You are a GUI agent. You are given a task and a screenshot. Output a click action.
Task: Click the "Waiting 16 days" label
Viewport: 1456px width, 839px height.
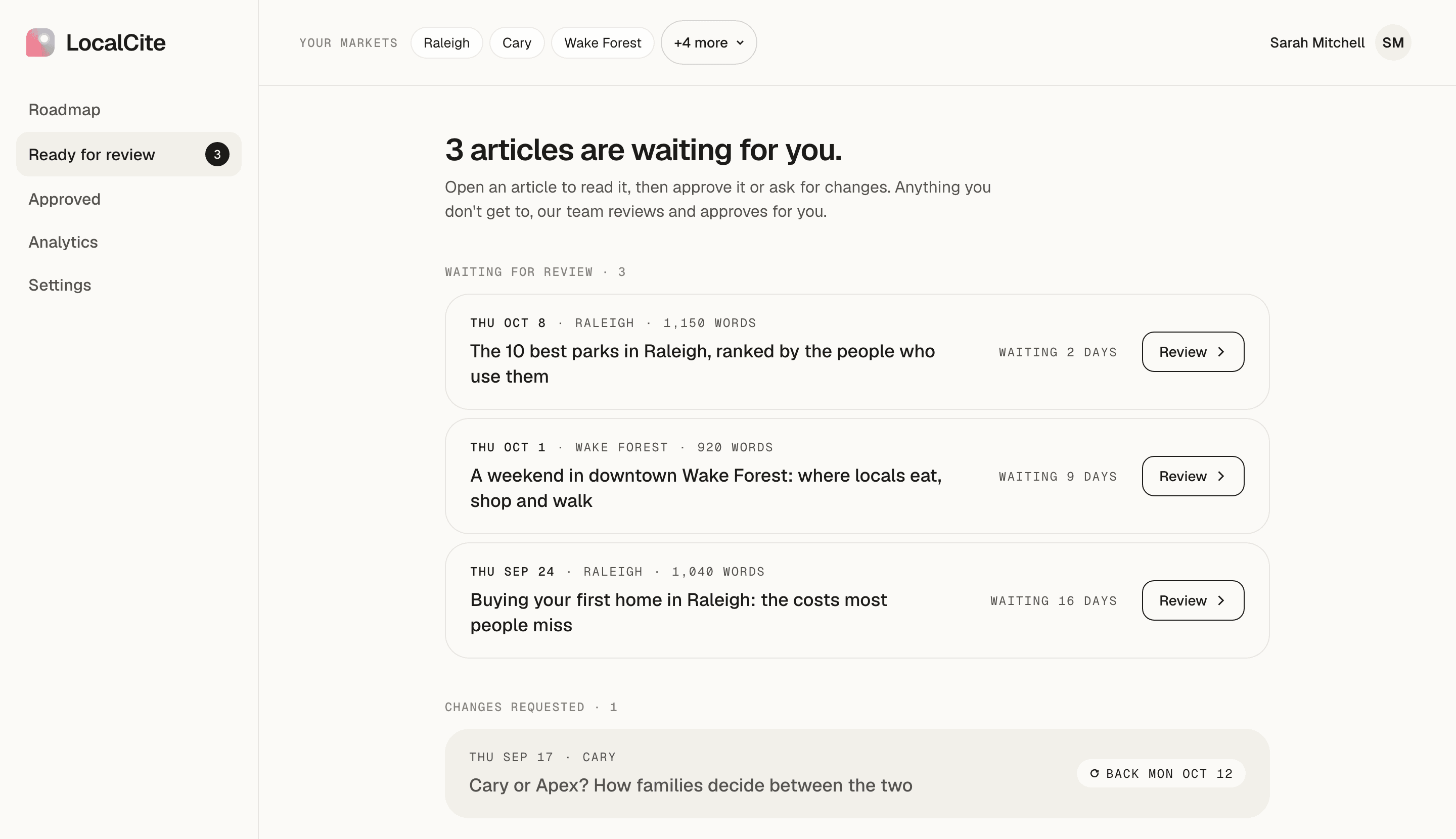coord(1054,601)
